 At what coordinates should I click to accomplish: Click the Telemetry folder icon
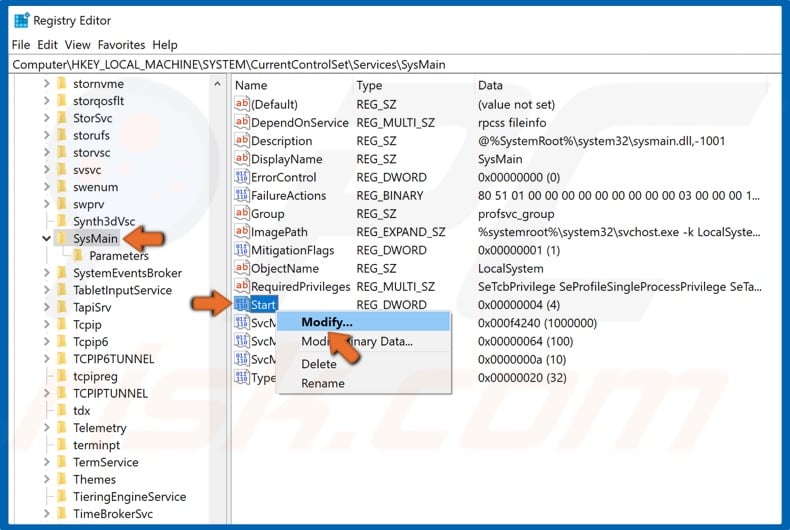point(62,428)
